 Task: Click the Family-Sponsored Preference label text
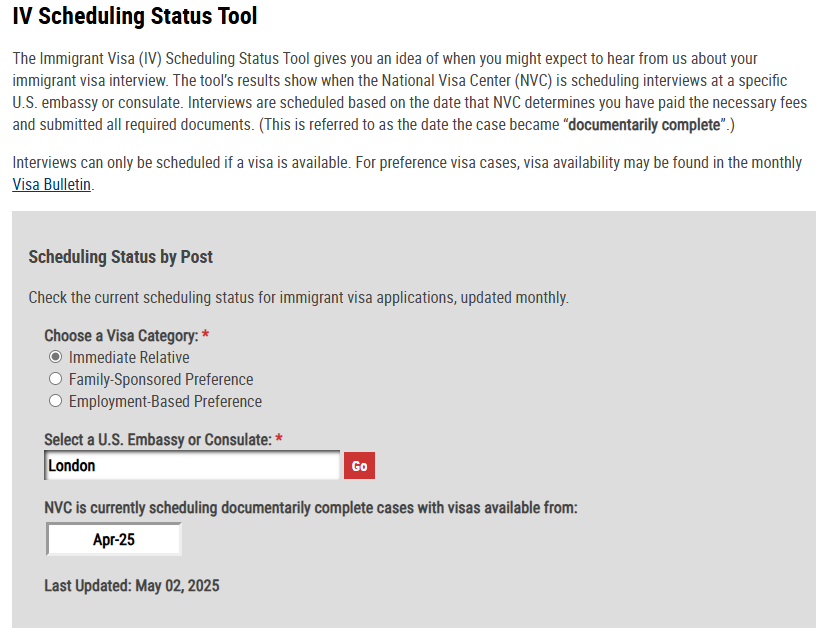click(x=161, y=379)
